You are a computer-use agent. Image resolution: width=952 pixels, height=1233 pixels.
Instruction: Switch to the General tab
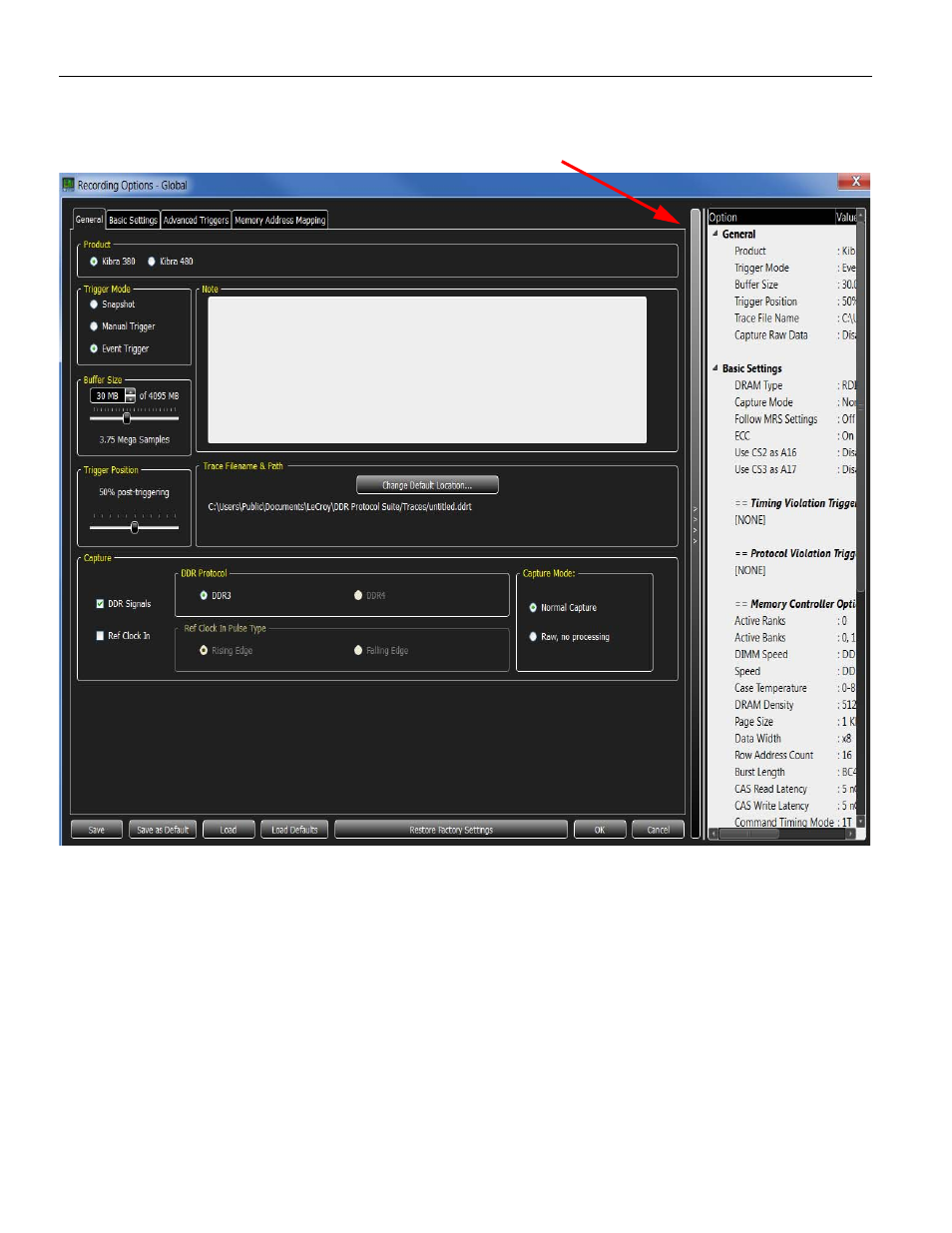click(89, 220)
